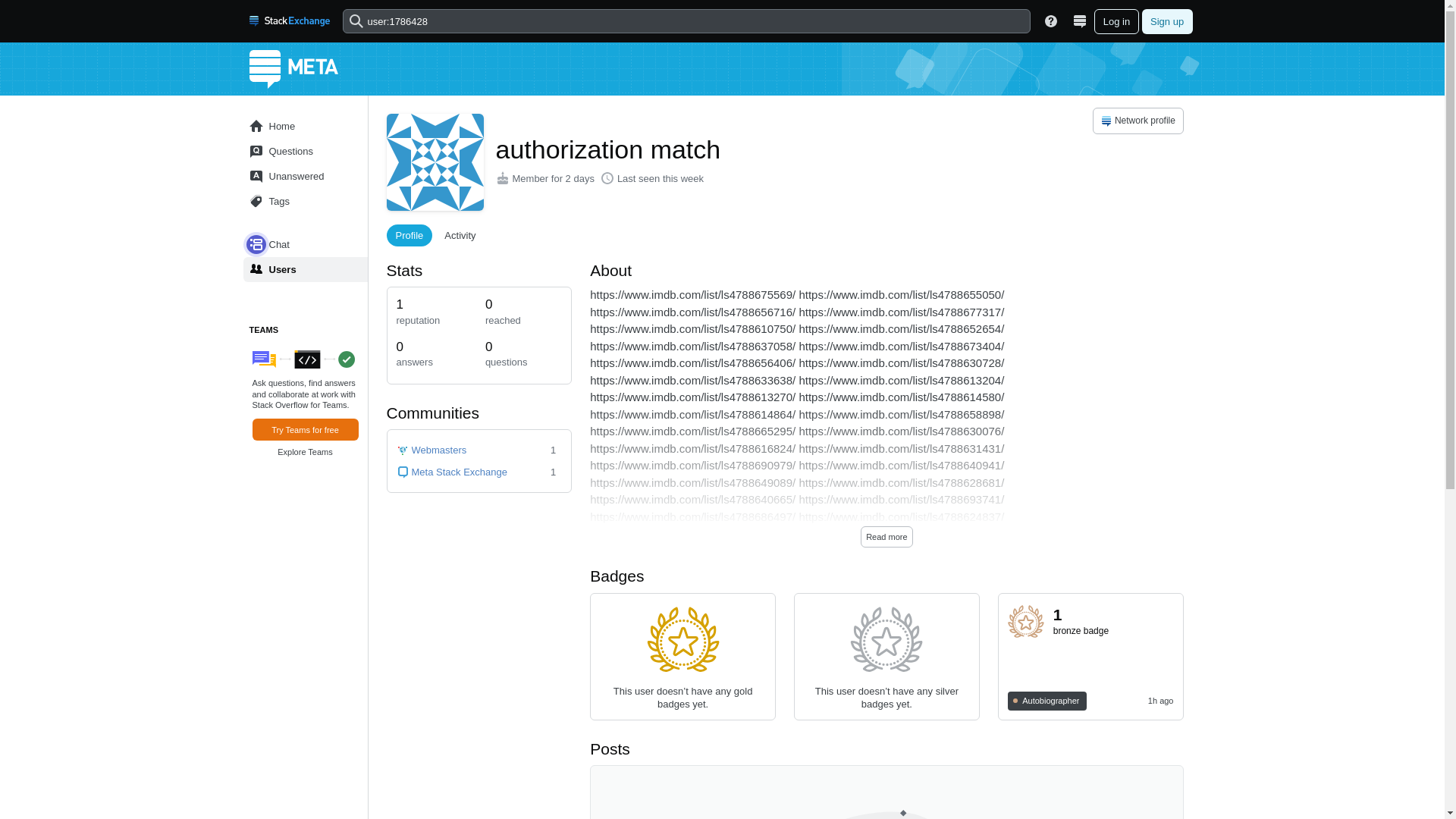The width and height of the screenshot is (1456, 819).
Task: Open the Network profile button
Action: 1137,121
